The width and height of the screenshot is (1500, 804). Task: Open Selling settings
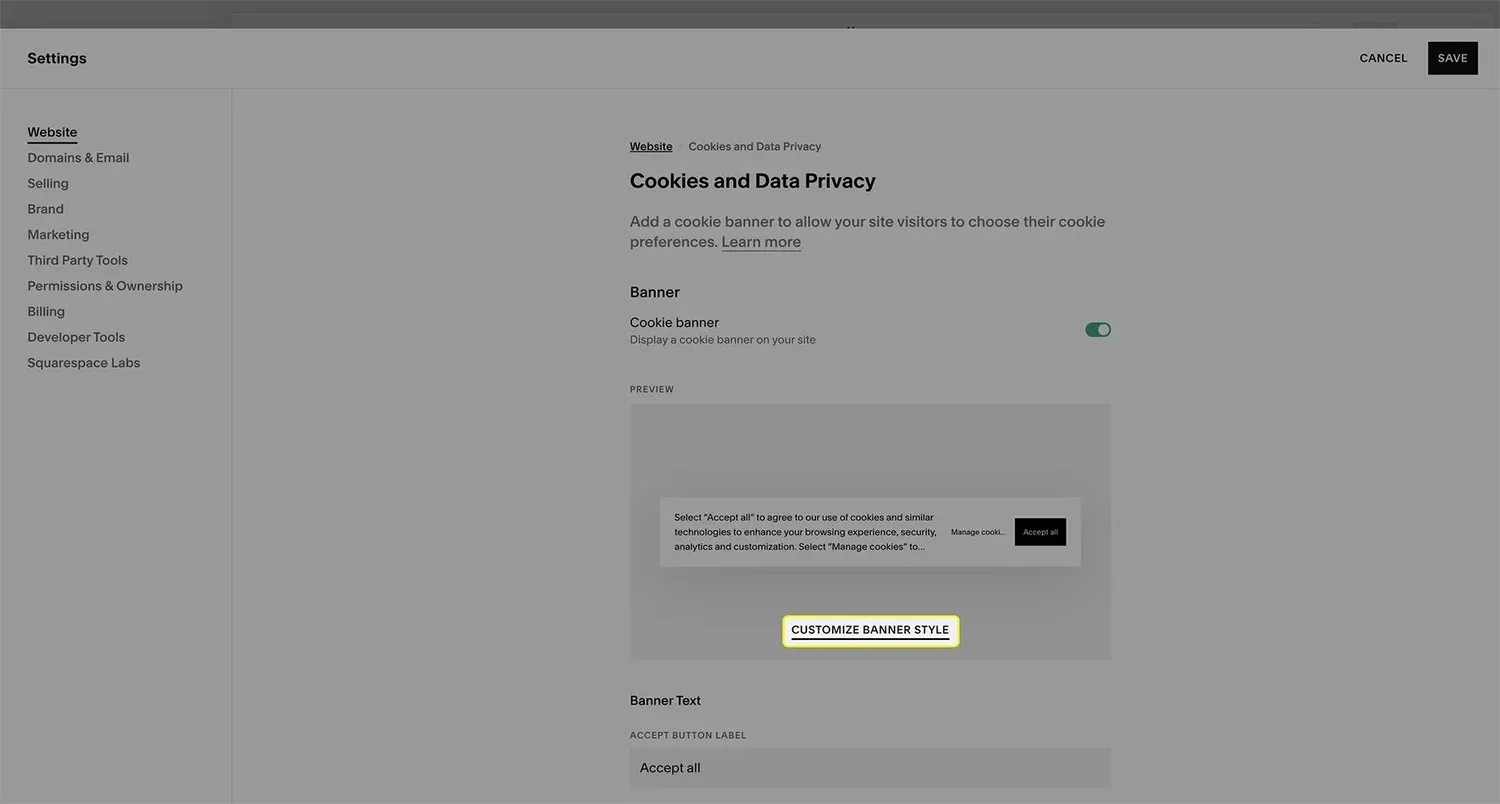[48, 184]
